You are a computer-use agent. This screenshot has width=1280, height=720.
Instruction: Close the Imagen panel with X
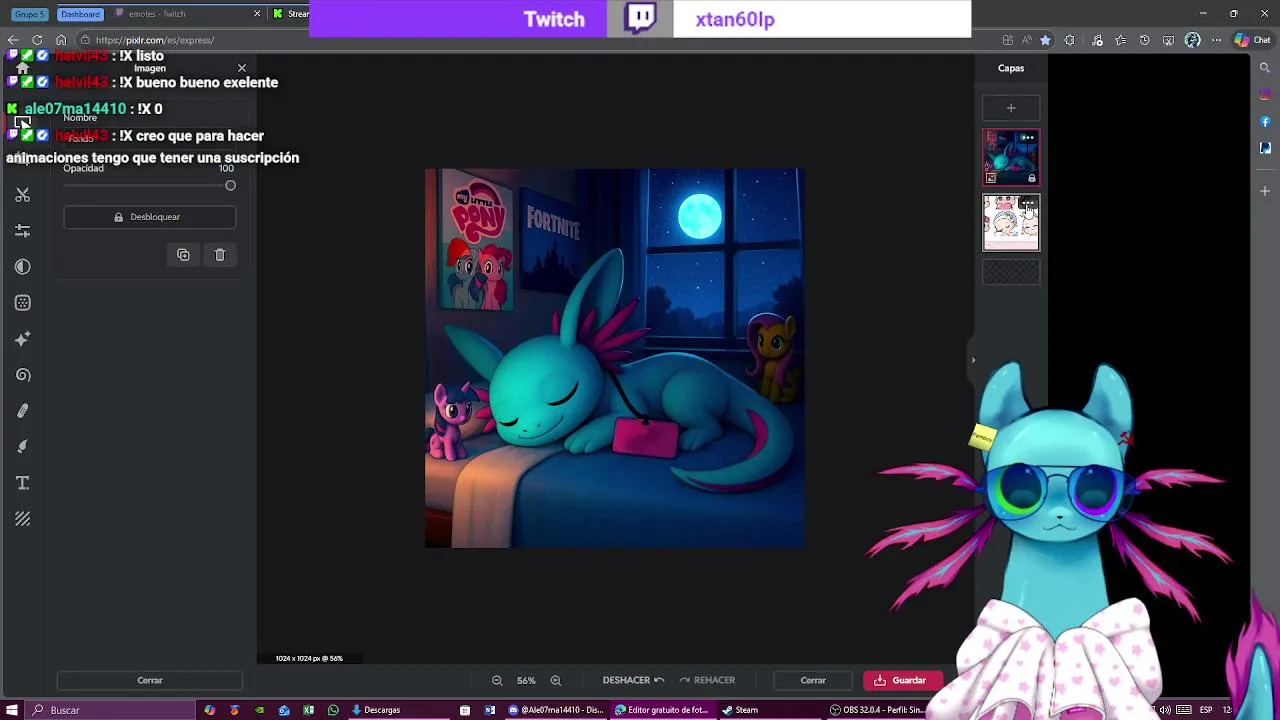click(x=241, y=68)
